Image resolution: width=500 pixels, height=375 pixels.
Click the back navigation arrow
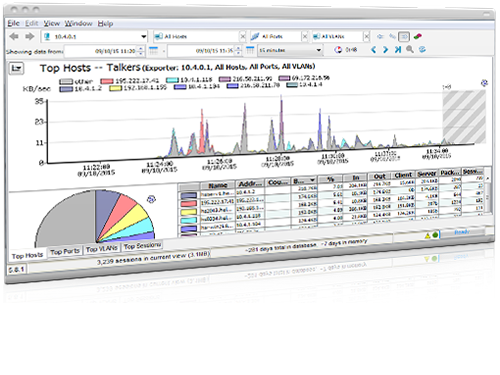(x=14, y=36)
